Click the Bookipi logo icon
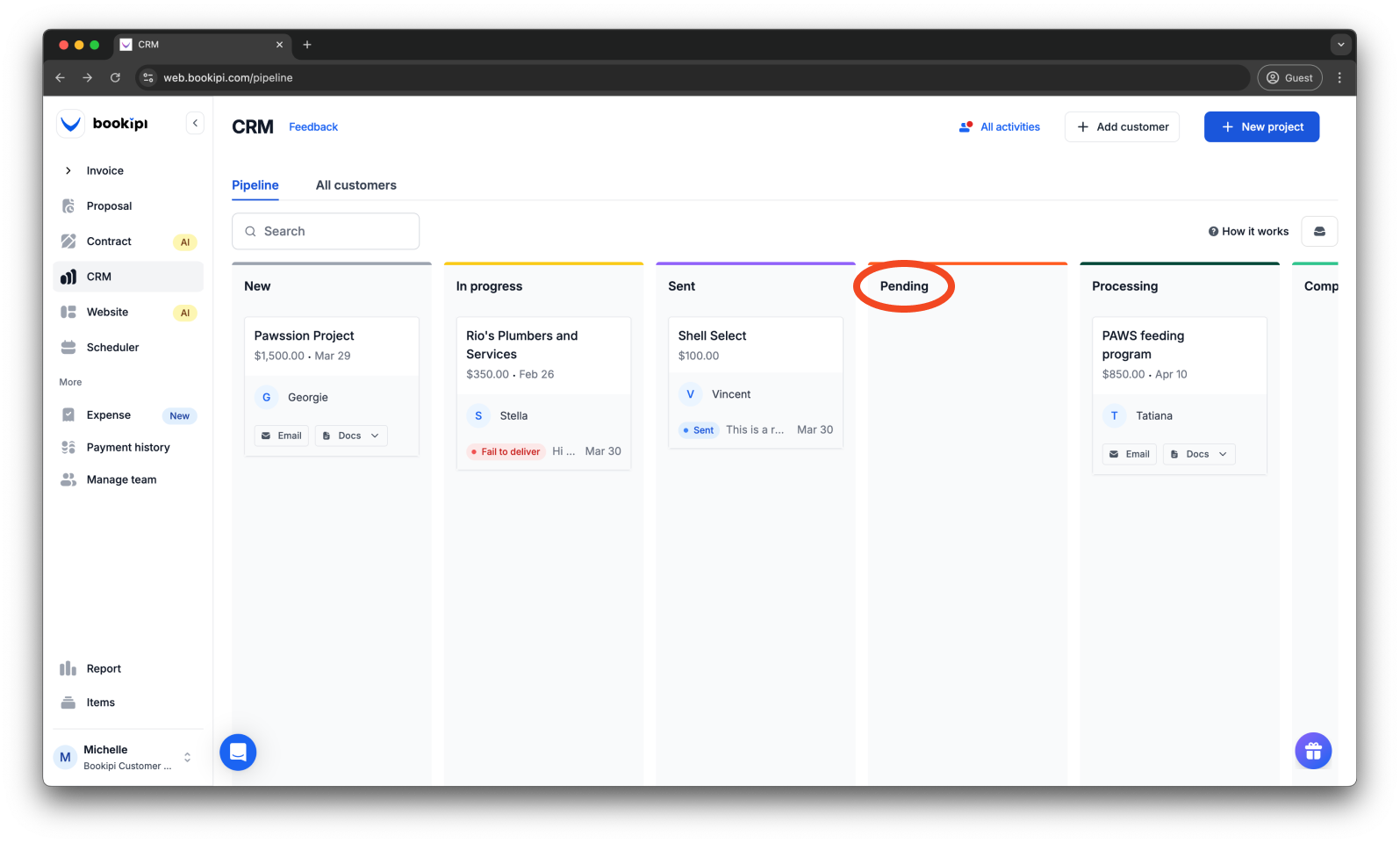This screenshot has height=843, width=1400. coord(70,124)
